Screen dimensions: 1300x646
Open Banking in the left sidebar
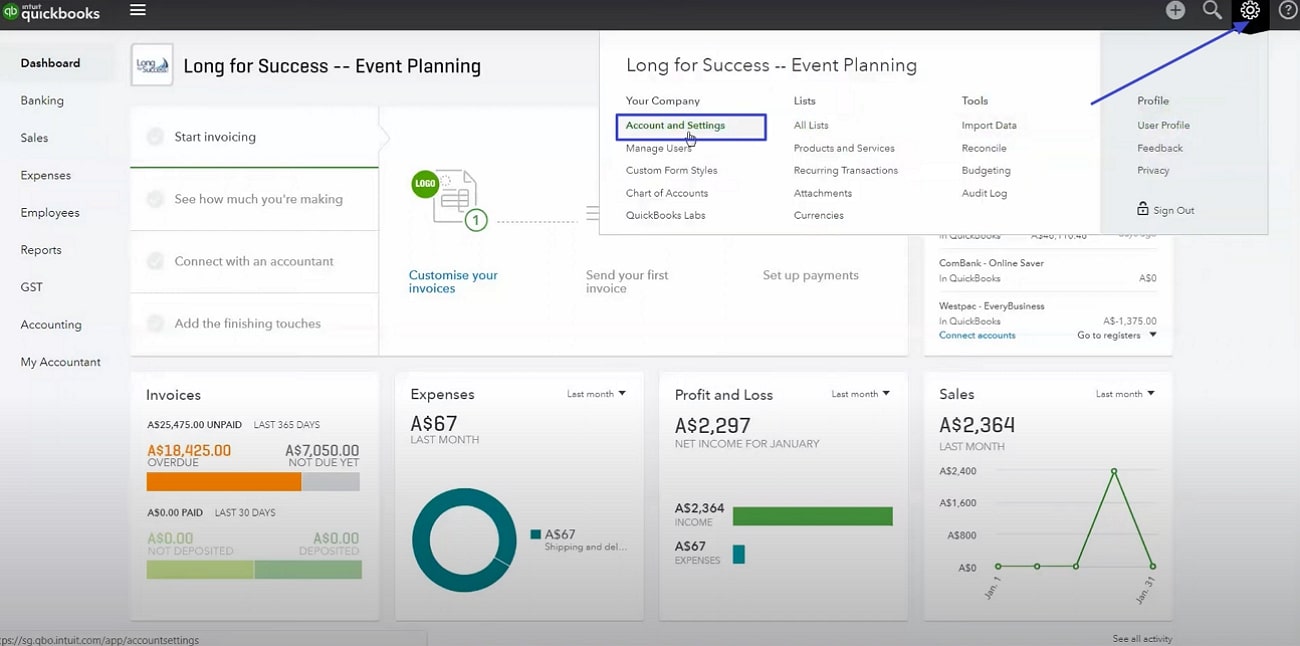coord(42,100)
